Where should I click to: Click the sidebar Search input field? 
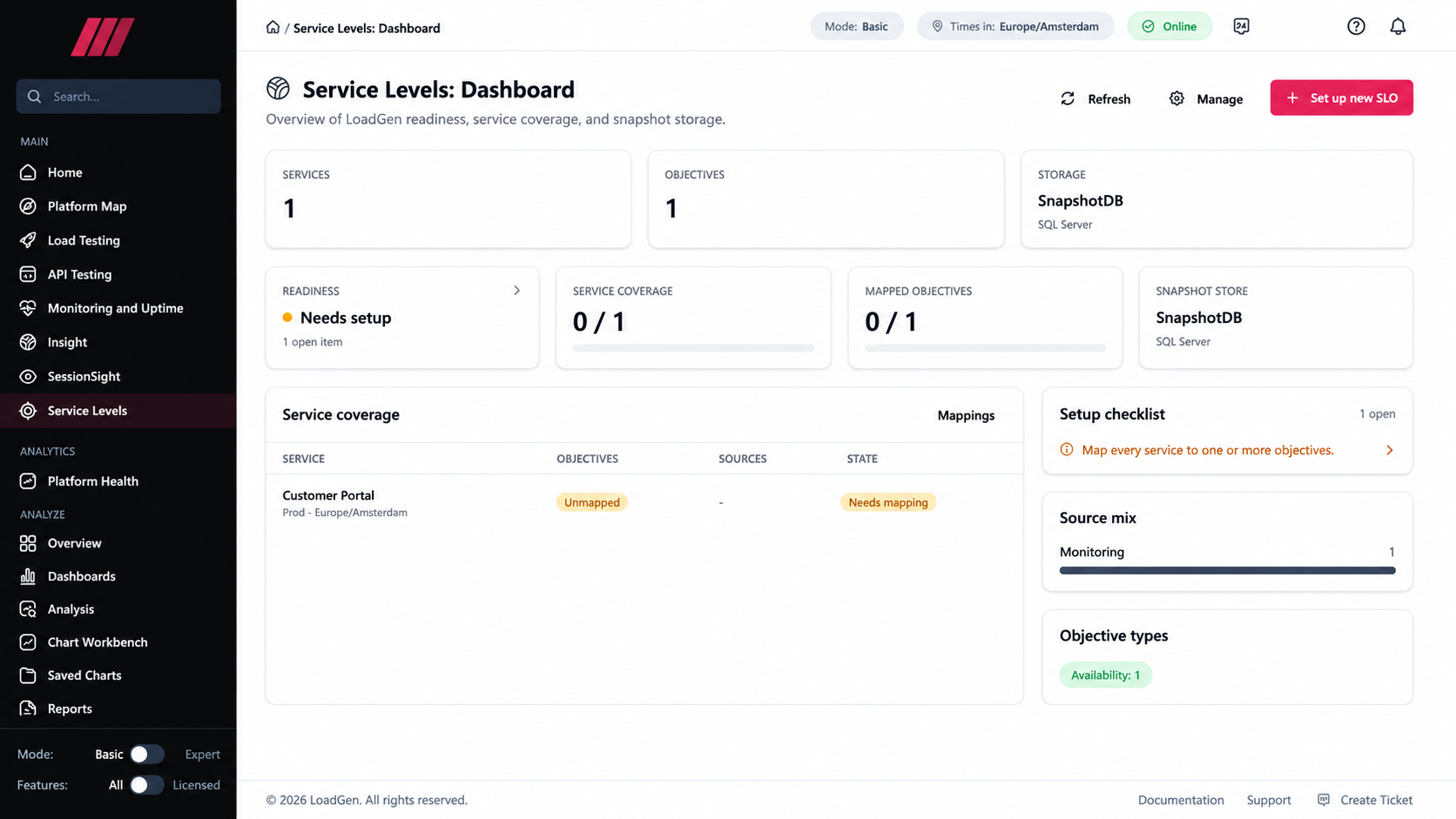(118, 97)
